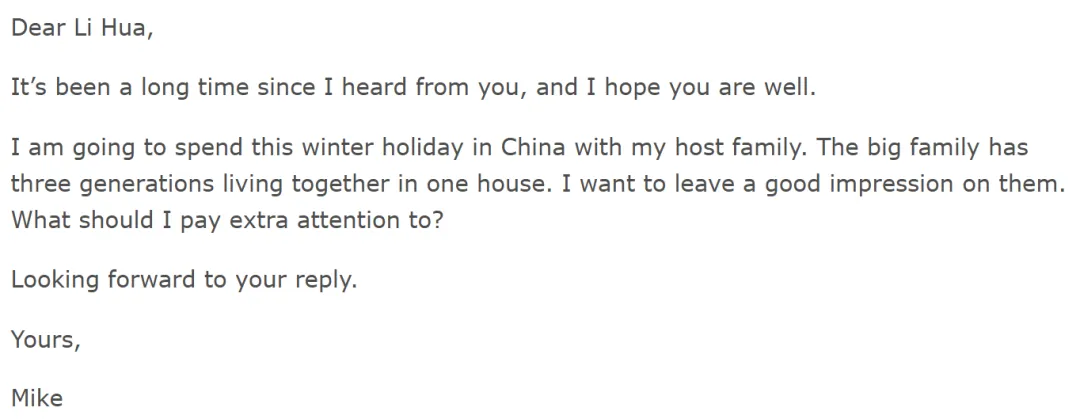The width and height of the screenshot is (1080, 419).
Task: Click the greeting line "Dear Li Hua,"
Action: click(81, 29)
